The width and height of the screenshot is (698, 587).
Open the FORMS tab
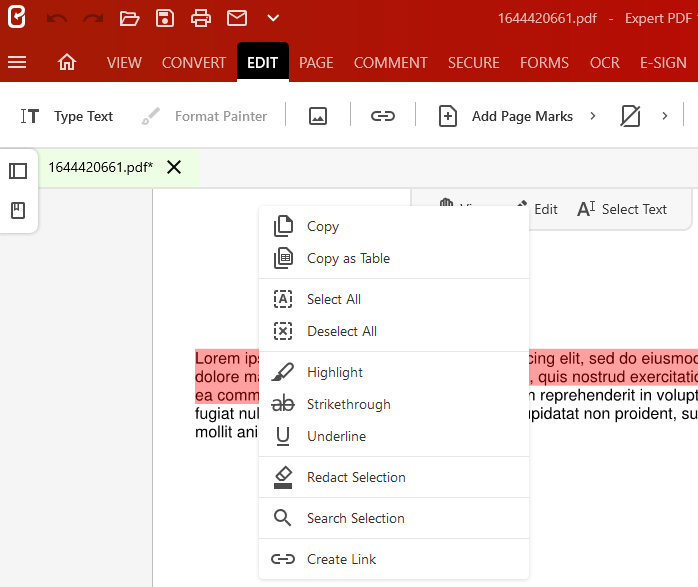click(x=544, y=63)
